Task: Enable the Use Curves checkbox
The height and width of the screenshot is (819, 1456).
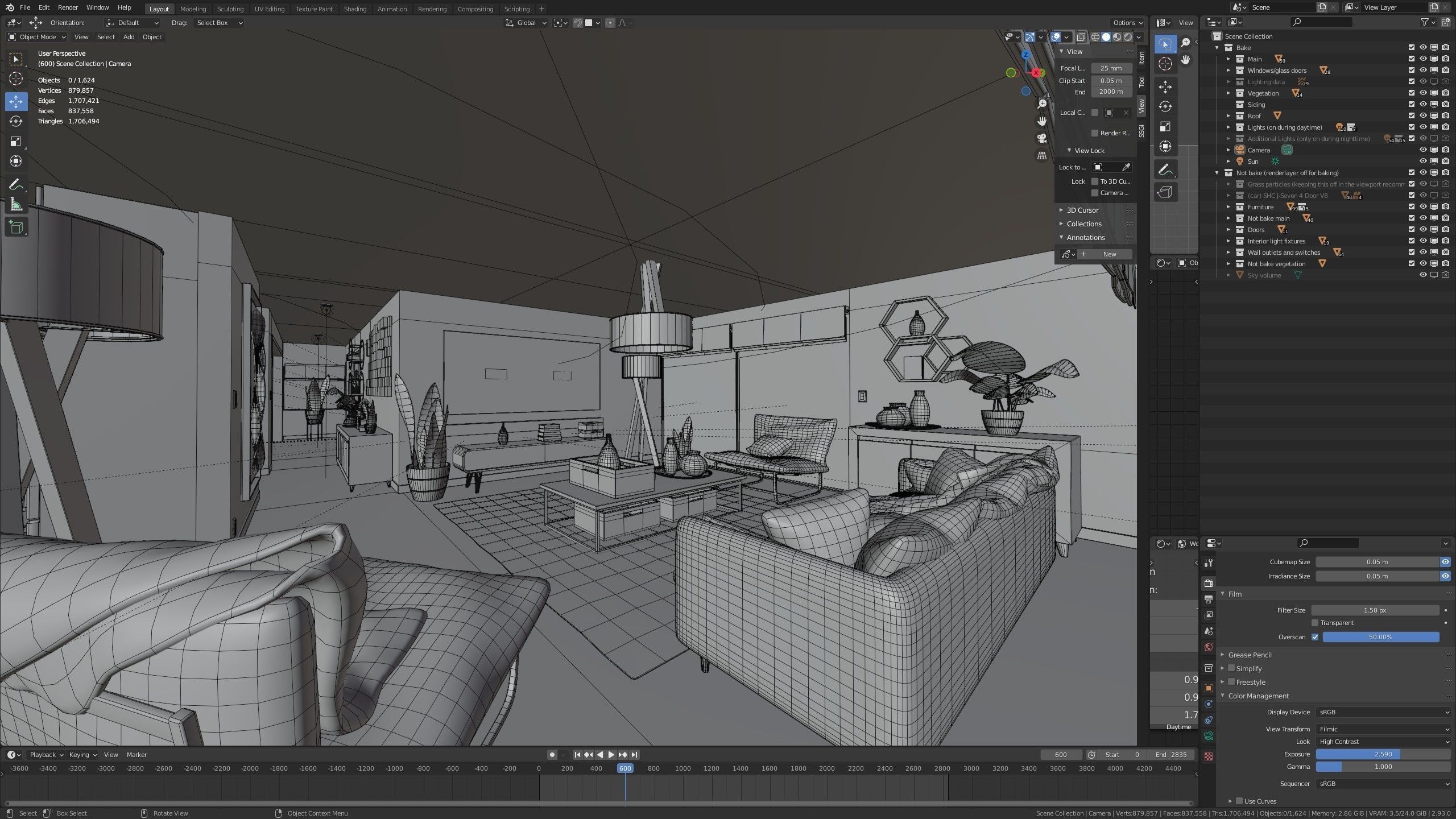Action: tap(1239, 801)
